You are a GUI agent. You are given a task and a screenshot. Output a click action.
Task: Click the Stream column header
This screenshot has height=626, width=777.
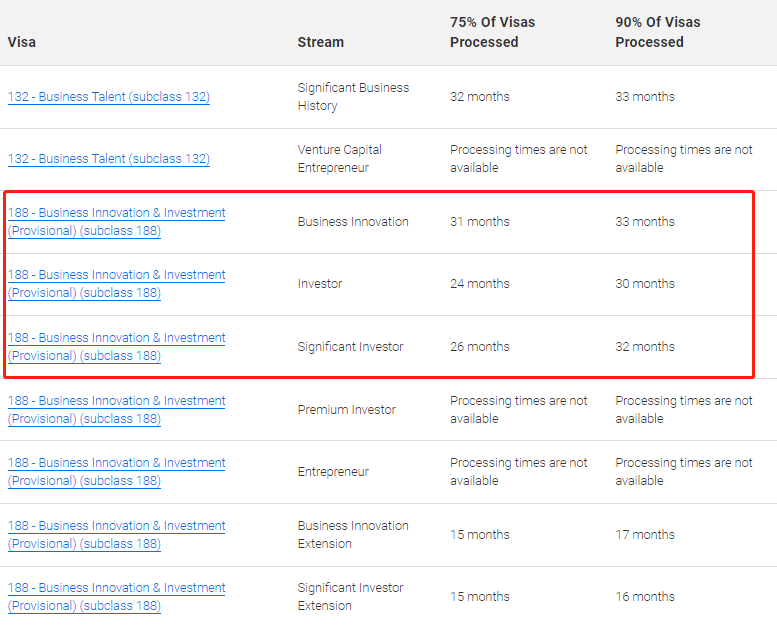pos(321,42)
